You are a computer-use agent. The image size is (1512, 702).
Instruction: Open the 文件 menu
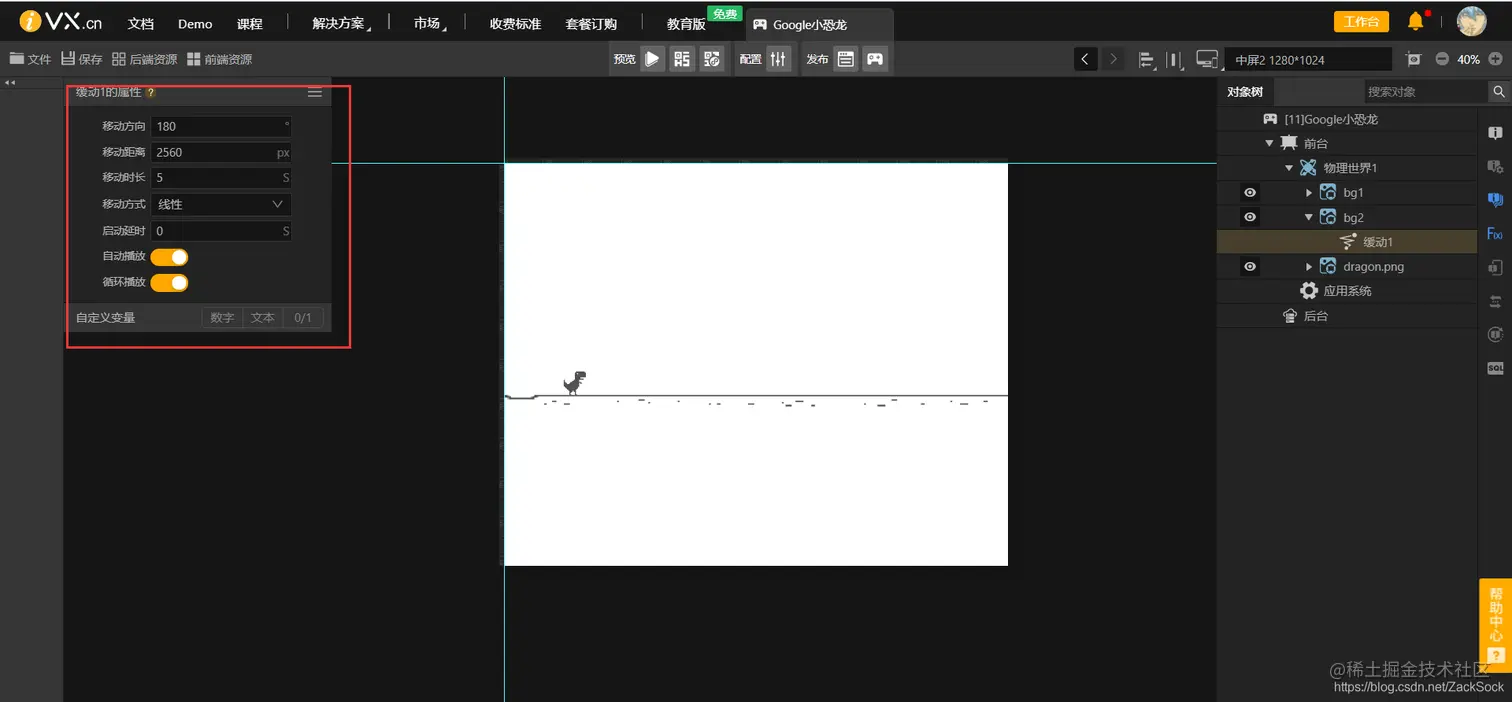coord(30,59)
